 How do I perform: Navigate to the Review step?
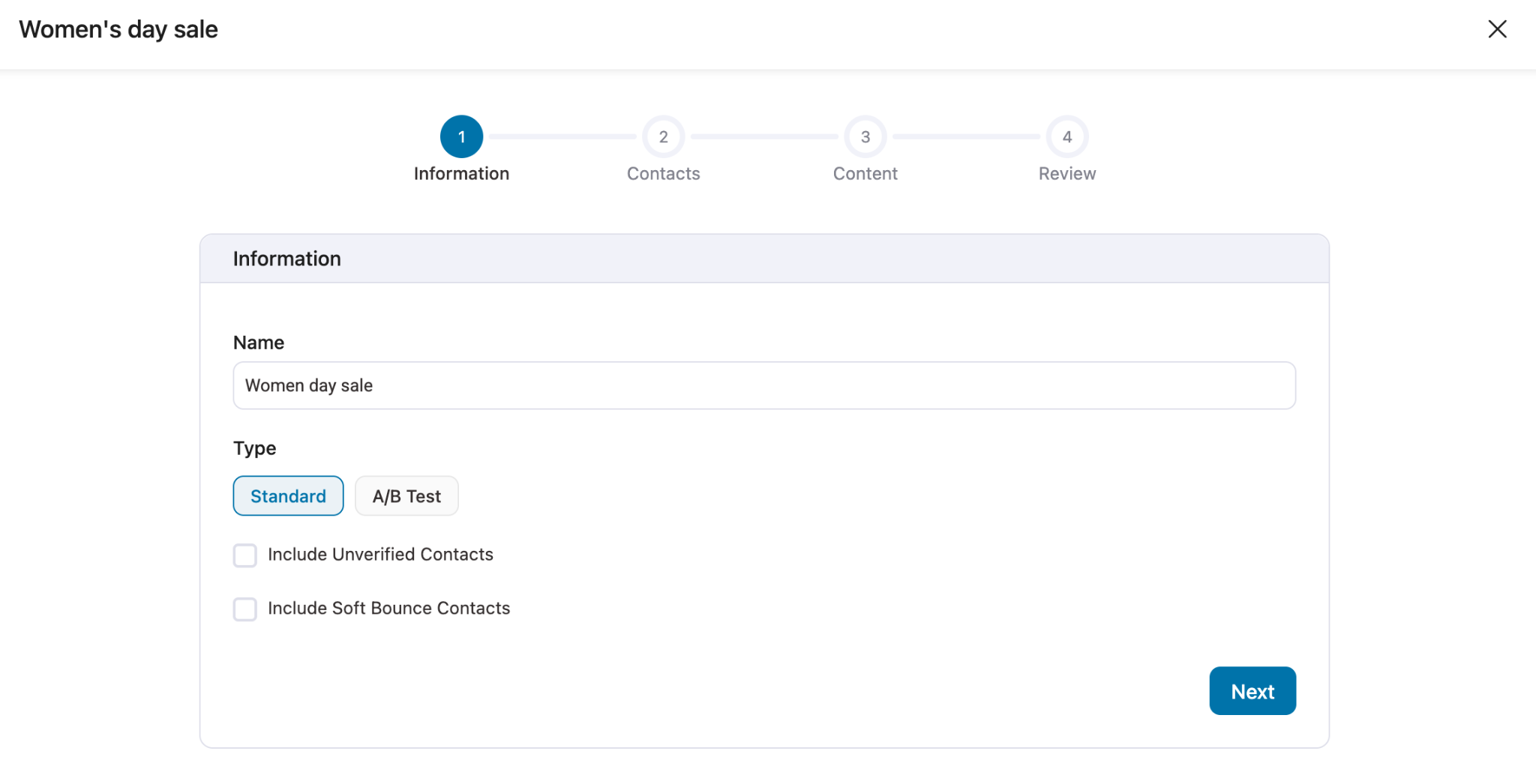click(x=1066, y=136)
